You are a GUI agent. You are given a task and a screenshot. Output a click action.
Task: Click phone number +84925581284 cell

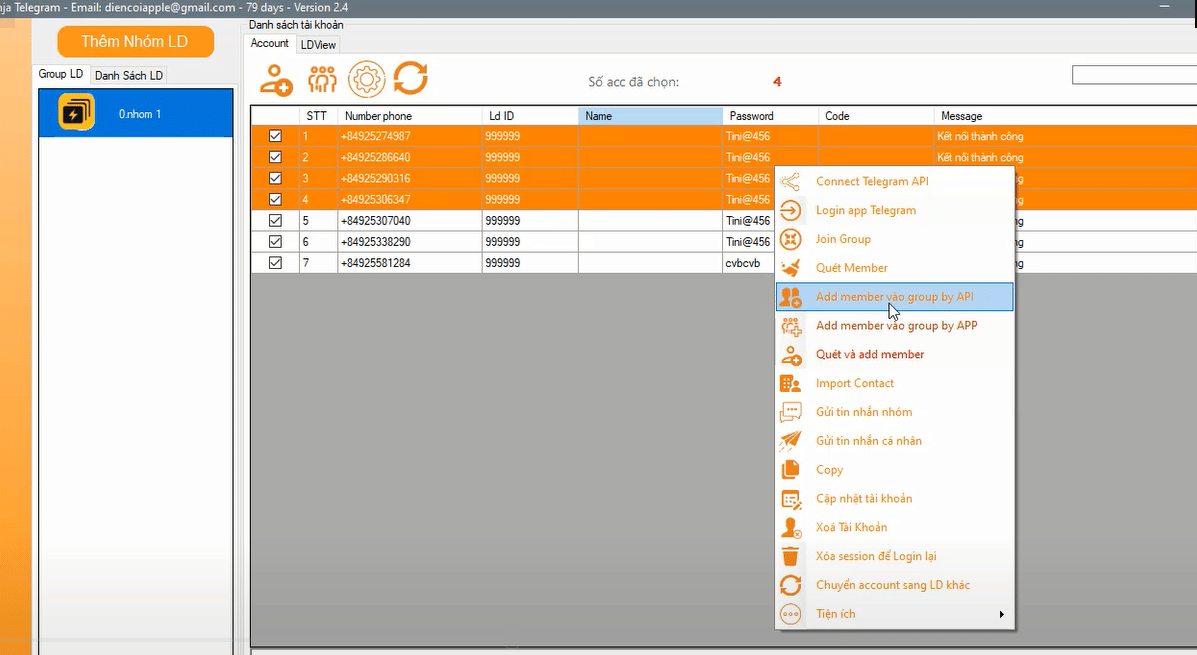pyautogui.click(x=409, y=263)
